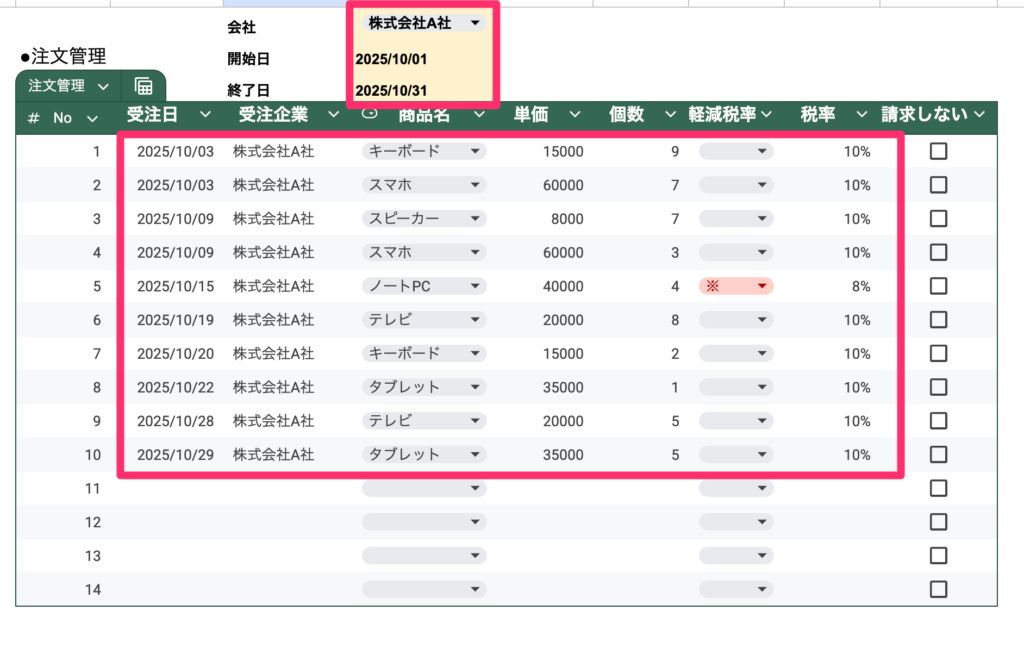
Task: Expand the 受注日 column header menu arrow
Action: 205,115
